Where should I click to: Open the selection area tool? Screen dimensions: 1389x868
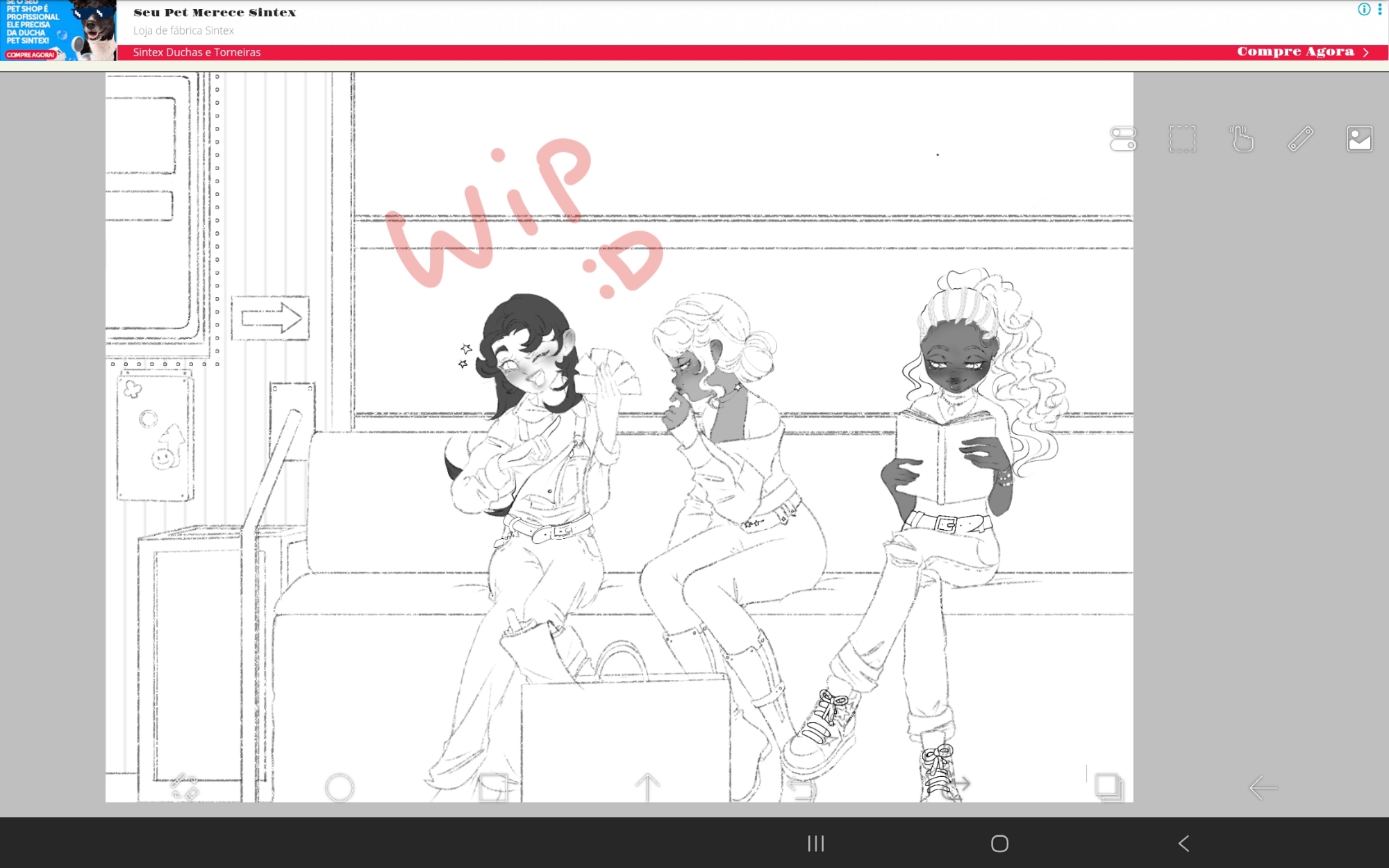pos(1182,139)
